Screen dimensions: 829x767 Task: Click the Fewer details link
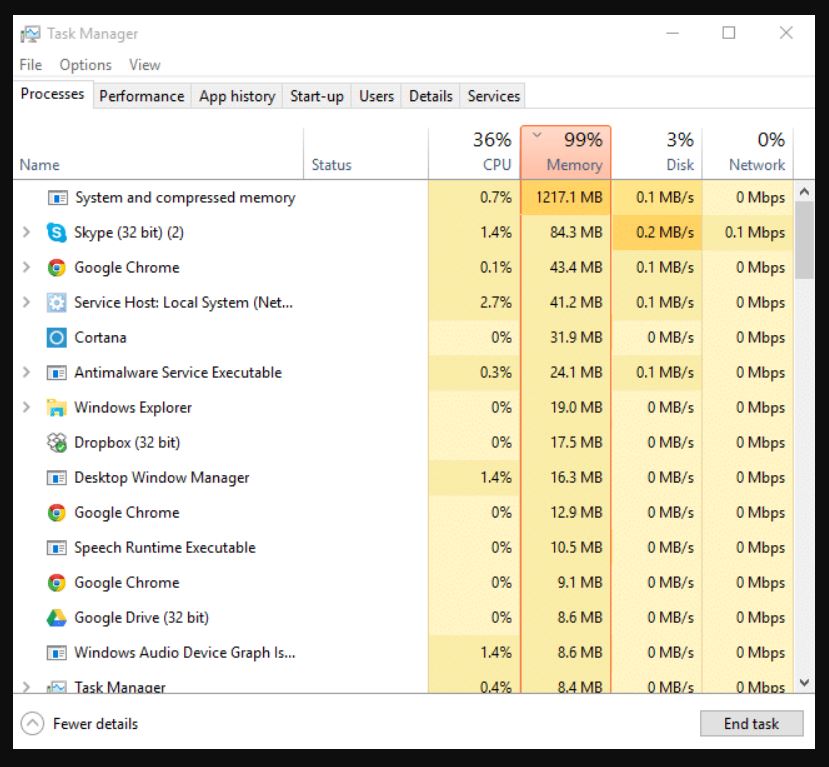[95, 724]
